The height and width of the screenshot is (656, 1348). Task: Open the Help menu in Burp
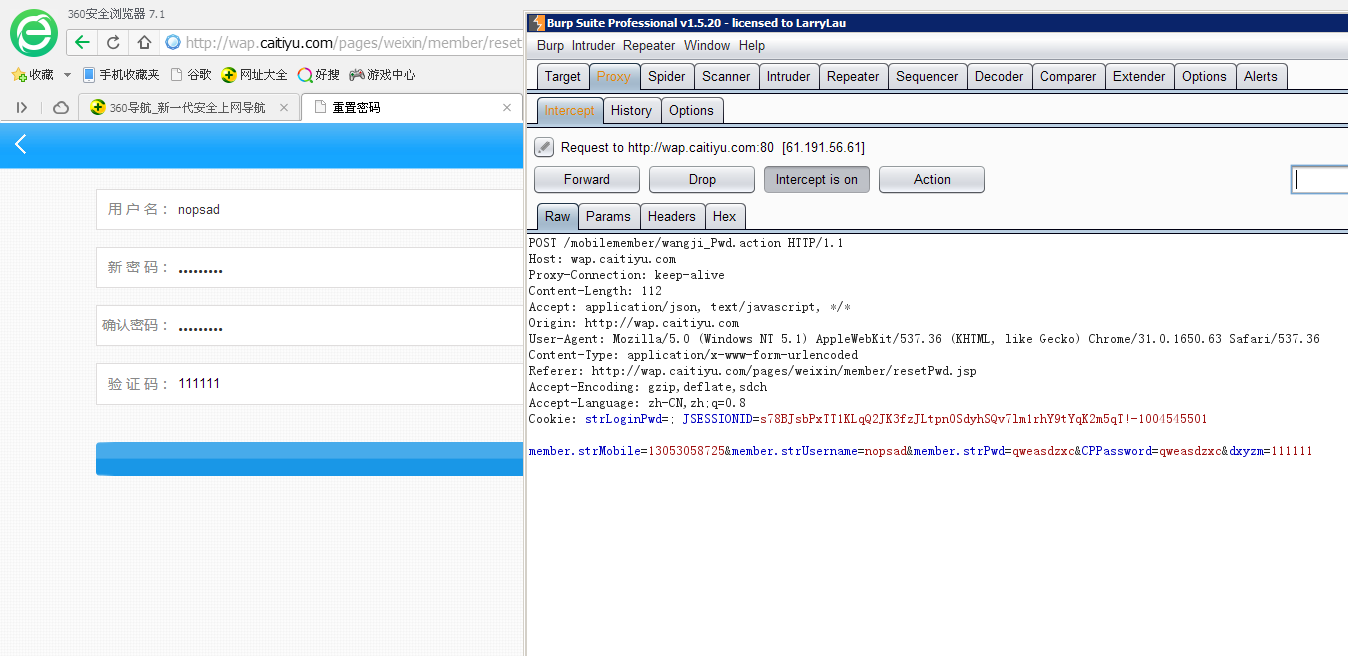[x=752, y=46]
